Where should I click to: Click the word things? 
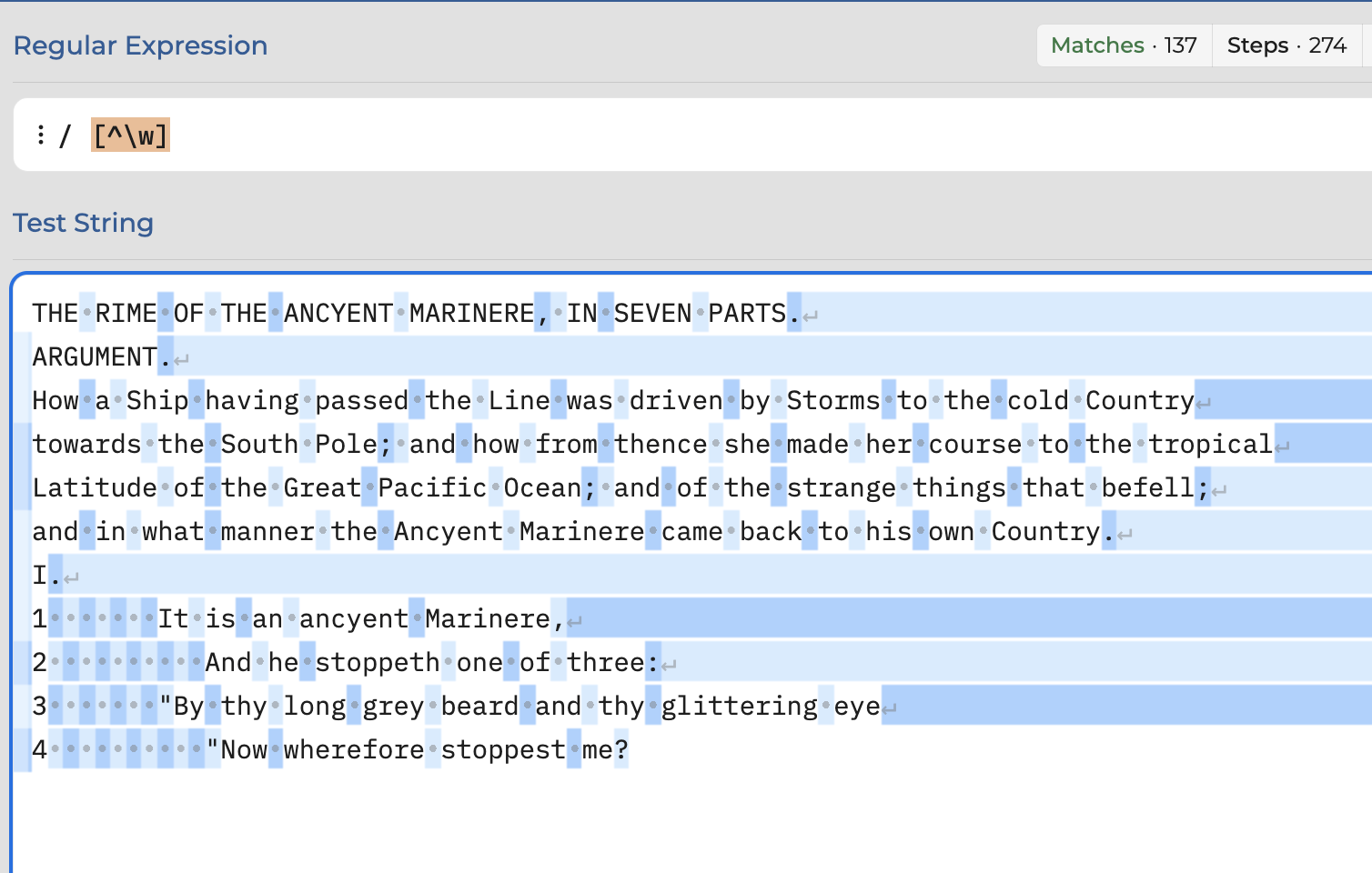click(960, 488)
